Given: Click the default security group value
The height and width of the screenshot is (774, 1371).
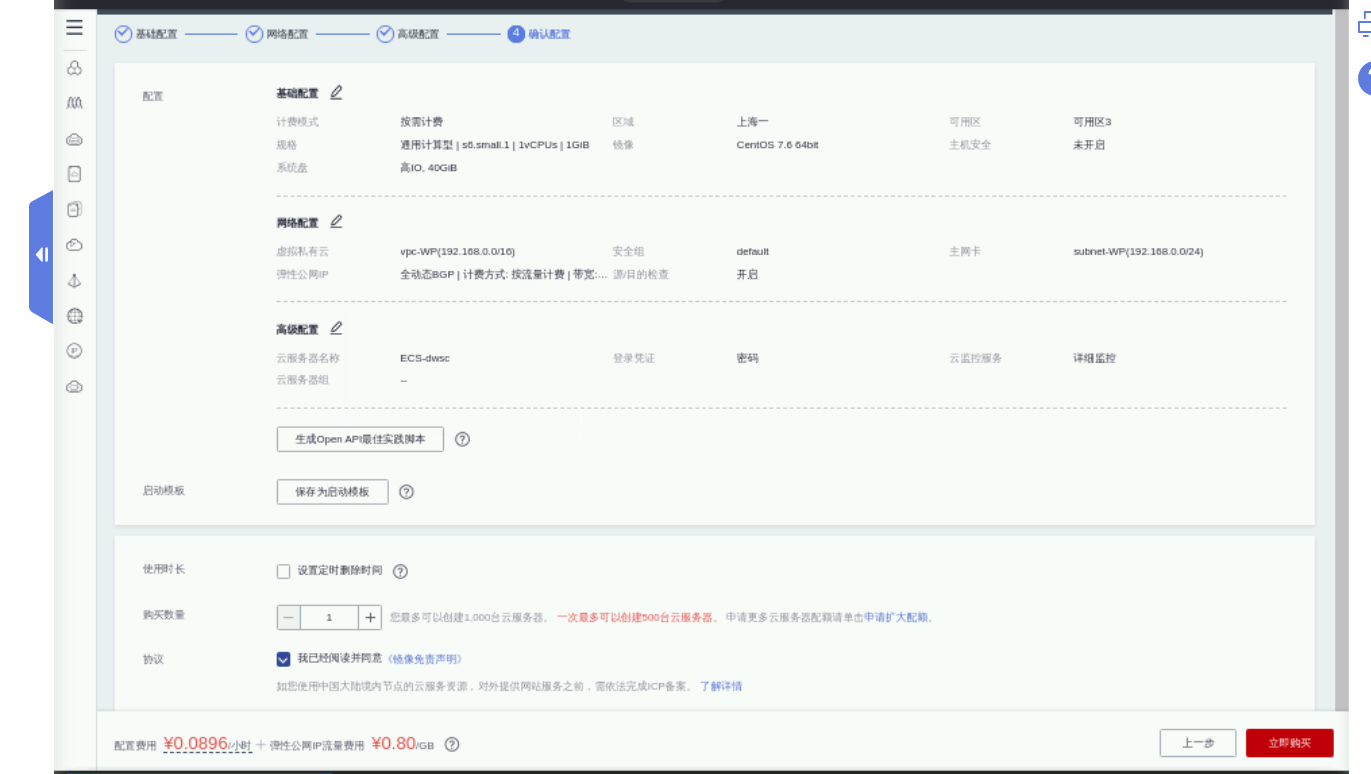Looking at the screenshot, I should click(753, 252).
